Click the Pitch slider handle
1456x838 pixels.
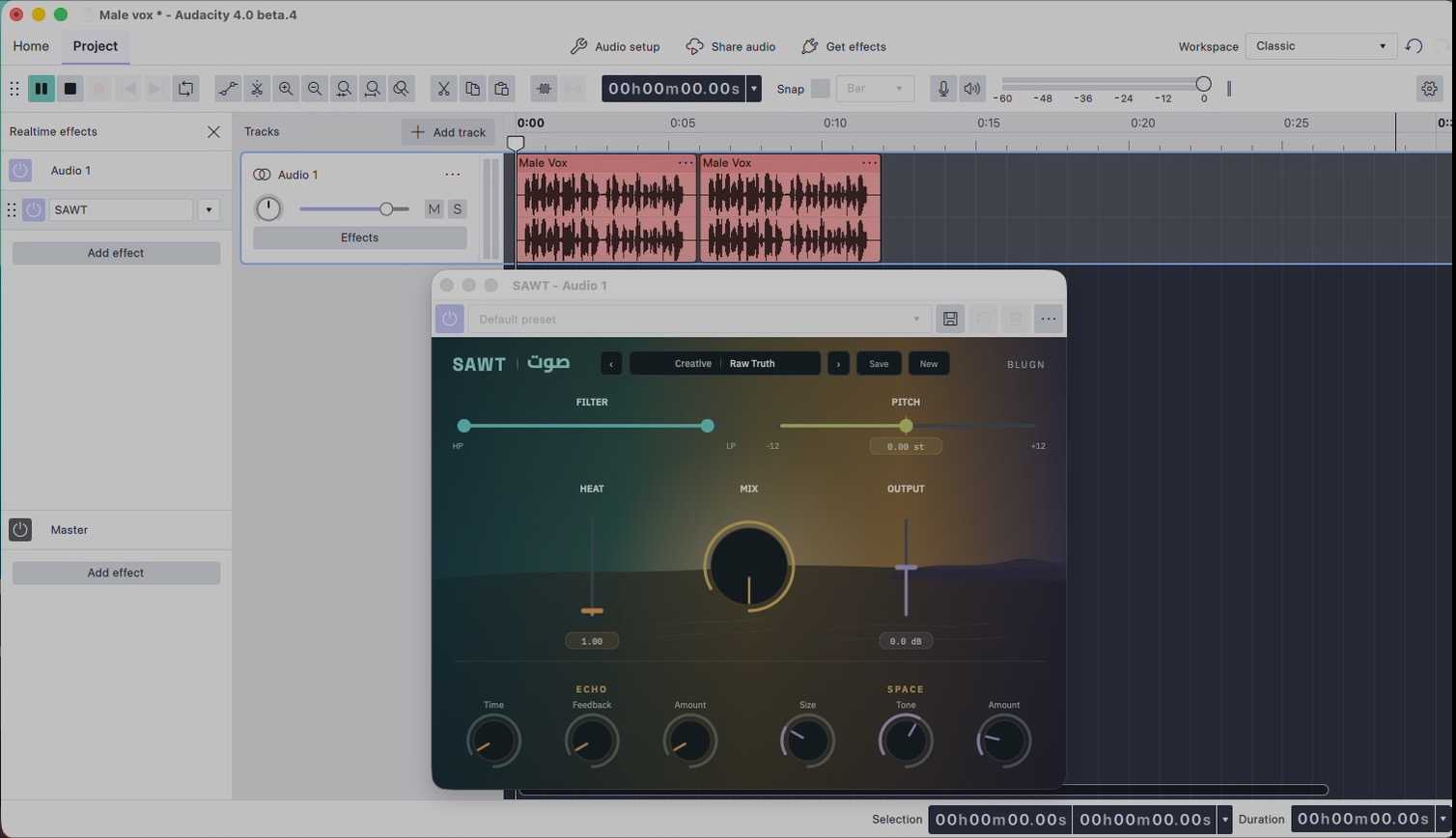[x=906, y=426]
